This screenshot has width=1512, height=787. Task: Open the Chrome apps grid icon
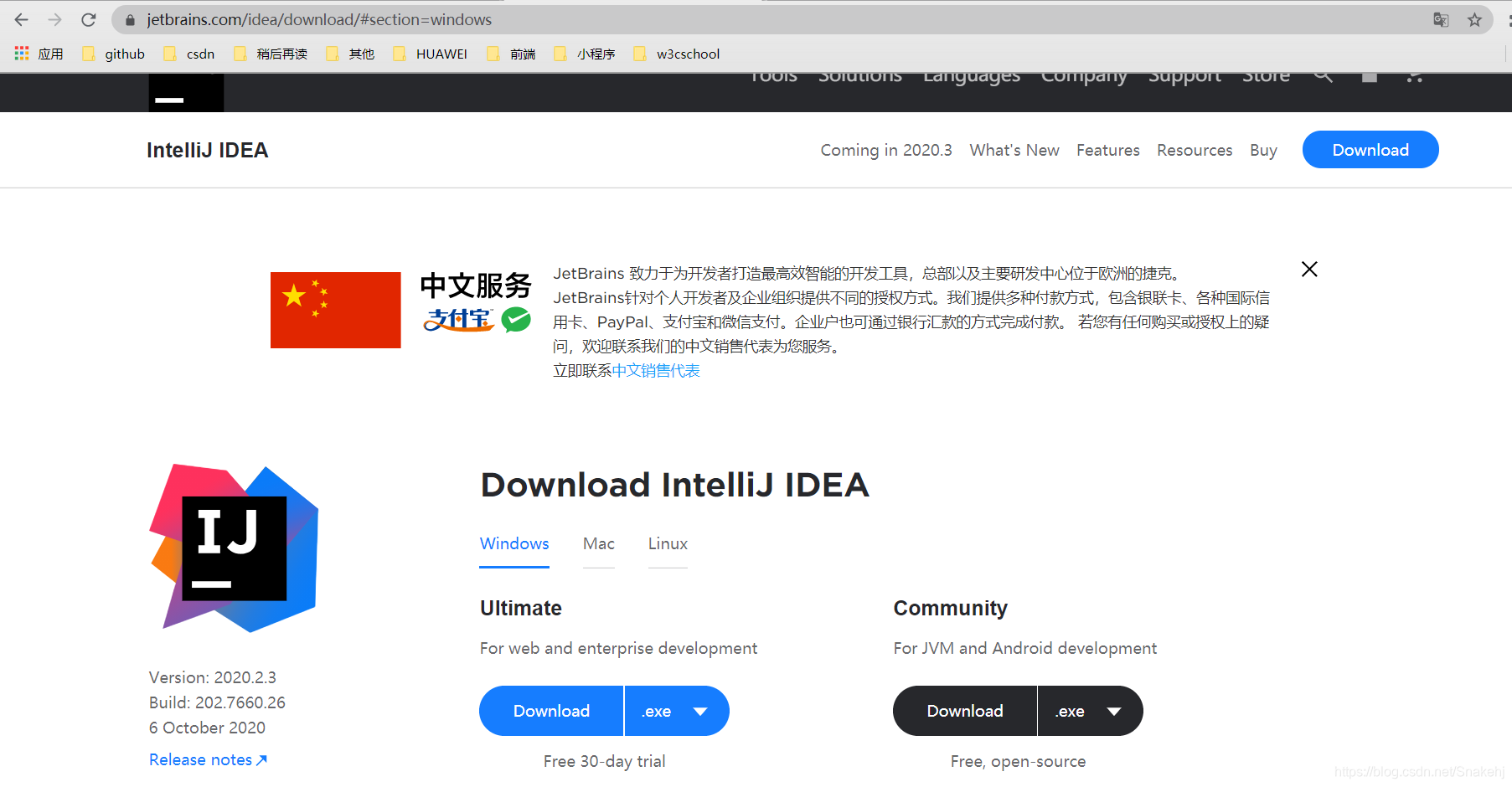coord(22,54)
